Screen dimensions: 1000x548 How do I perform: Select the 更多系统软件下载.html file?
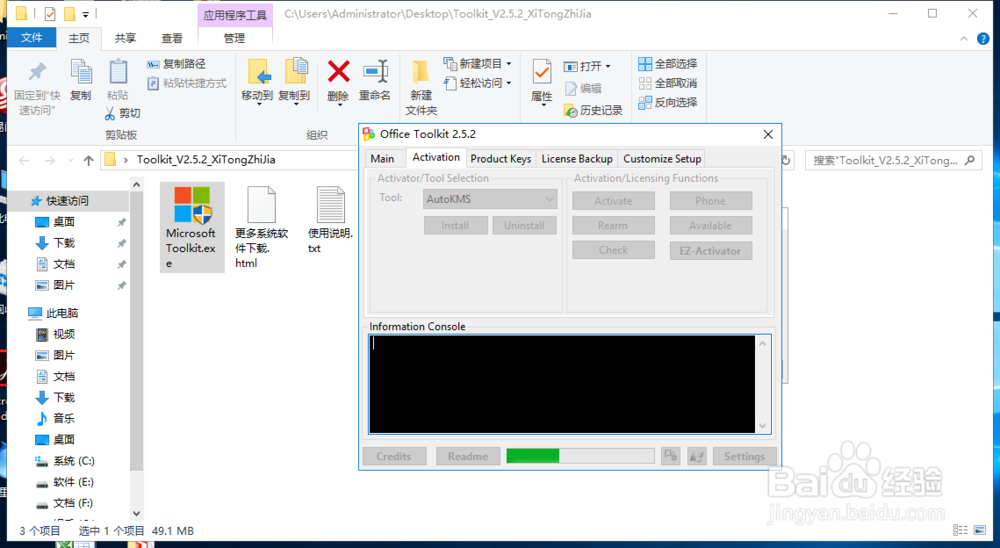pyautogui.click(x=261, y=227)
